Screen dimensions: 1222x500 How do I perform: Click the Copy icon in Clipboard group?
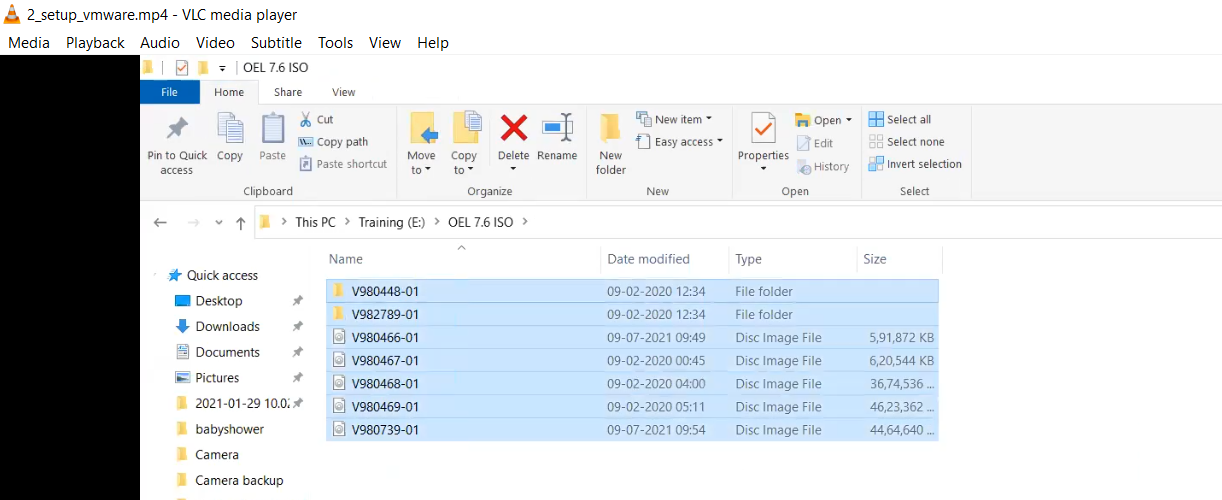(x=230, y=128)
